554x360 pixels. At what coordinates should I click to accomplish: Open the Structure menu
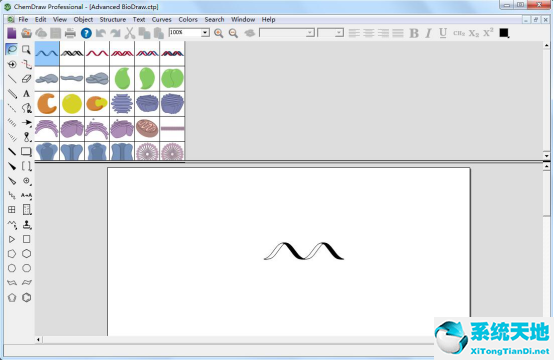click(113, 19)
